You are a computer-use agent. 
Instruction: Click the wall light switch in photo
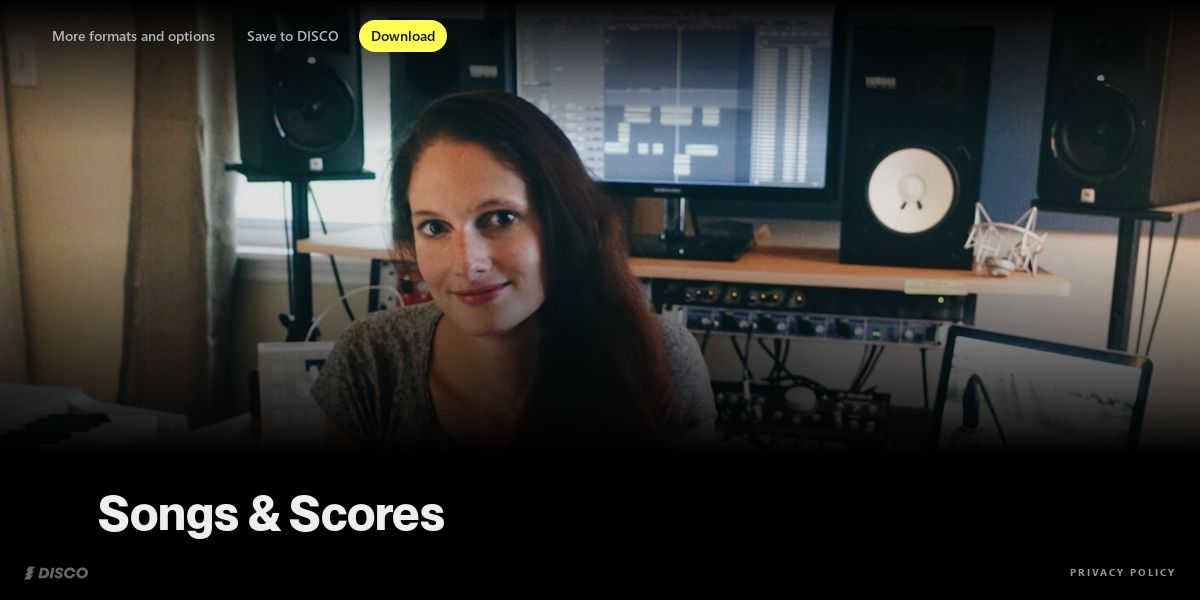[20, 58]
